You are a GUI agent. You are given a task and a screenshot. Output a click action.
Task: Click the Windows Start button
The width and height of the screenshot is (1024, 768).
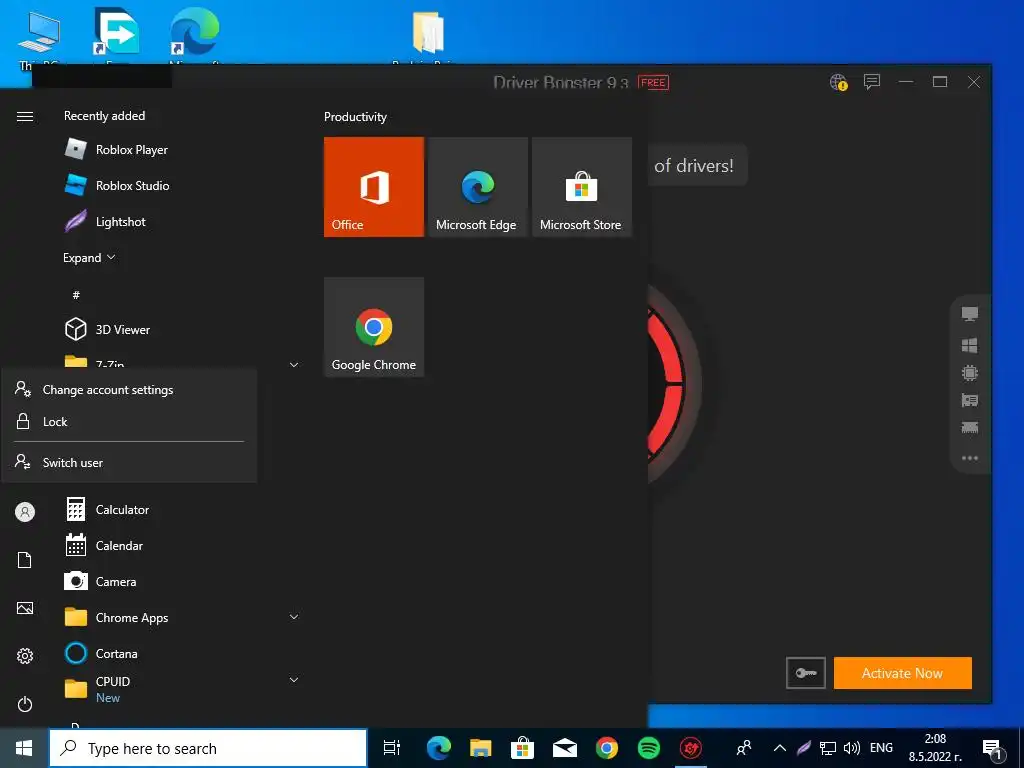(24, 748)
